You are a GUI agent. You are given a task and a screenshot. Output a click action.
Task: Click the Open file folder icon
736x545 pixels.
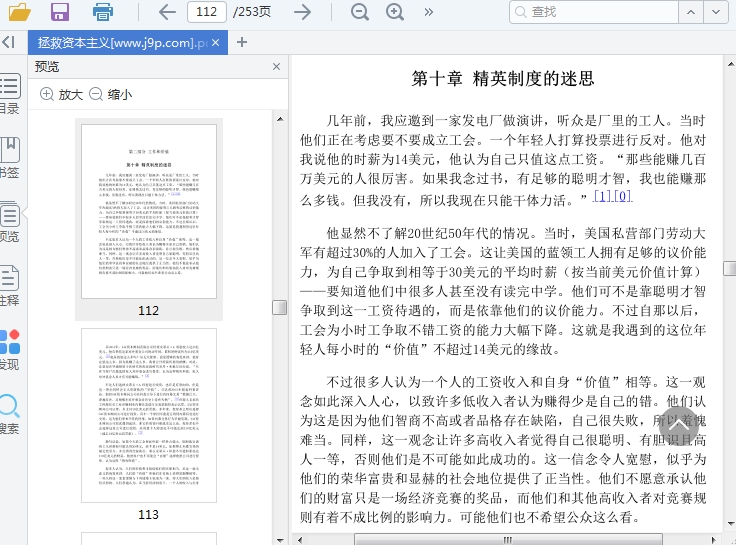(x=18, y=12)
